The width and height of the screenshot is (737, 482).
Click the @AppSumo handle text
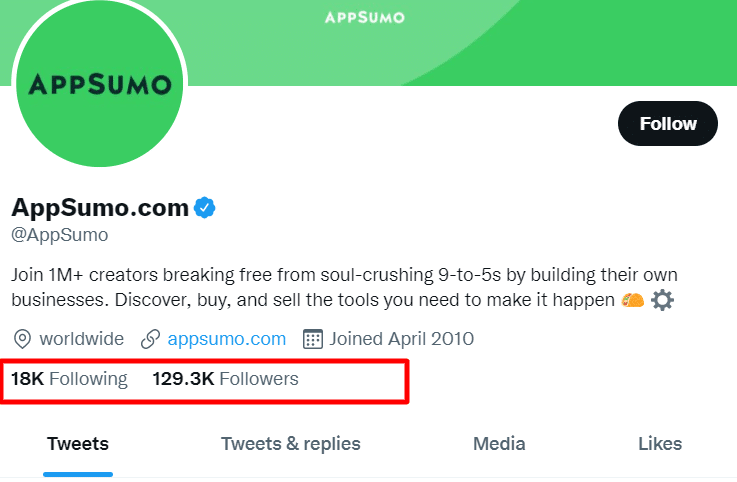point(60,235)
